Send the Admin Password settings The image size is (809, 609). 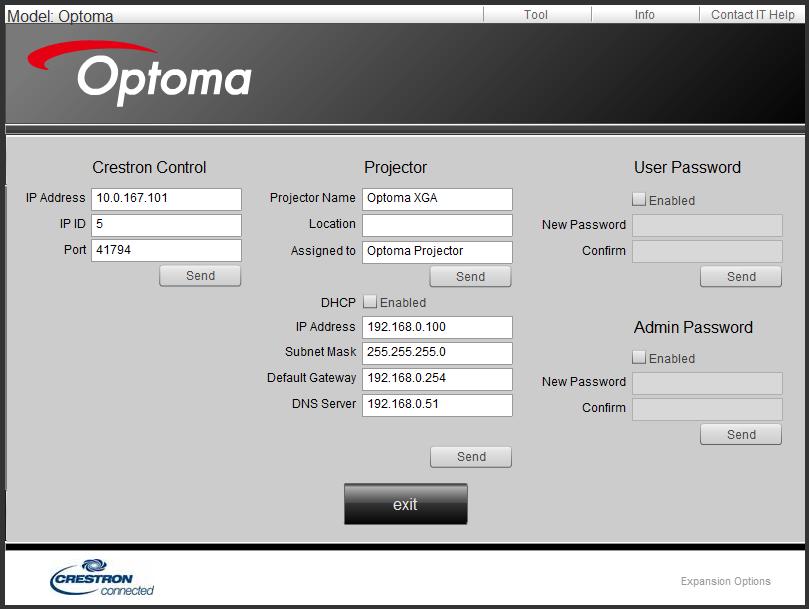[741, 435]
